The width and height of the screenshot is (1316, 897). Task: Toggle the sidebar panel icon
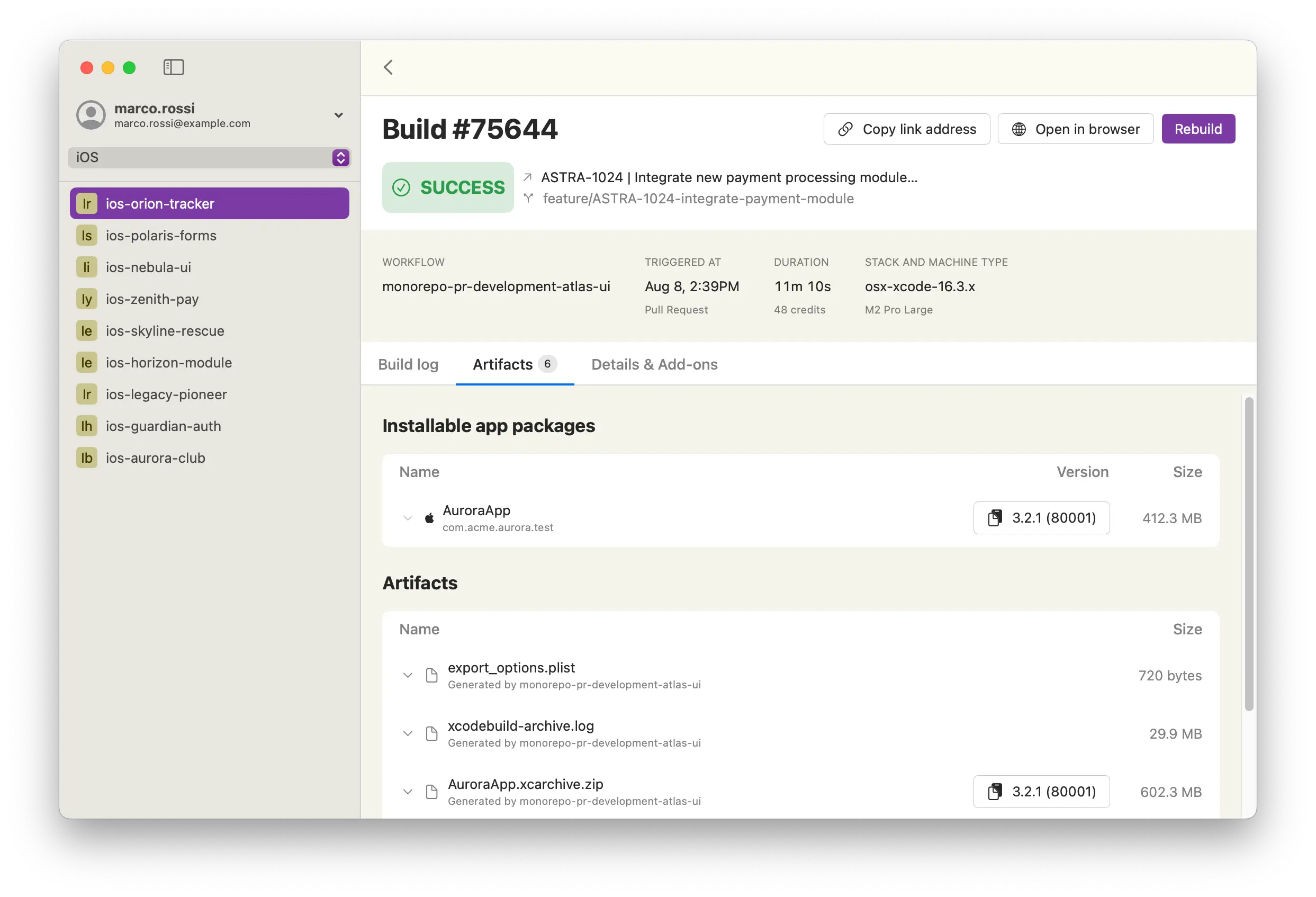pyautogui.click(x=173, y=67)
